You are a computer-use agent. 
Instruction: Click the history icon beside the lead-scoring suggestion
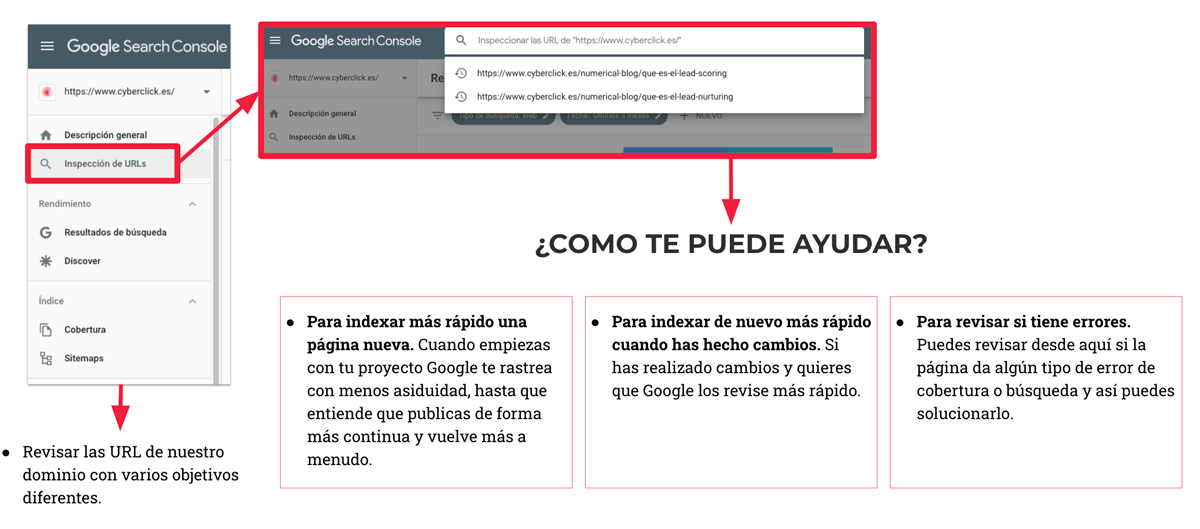click(x=461, y=73)
